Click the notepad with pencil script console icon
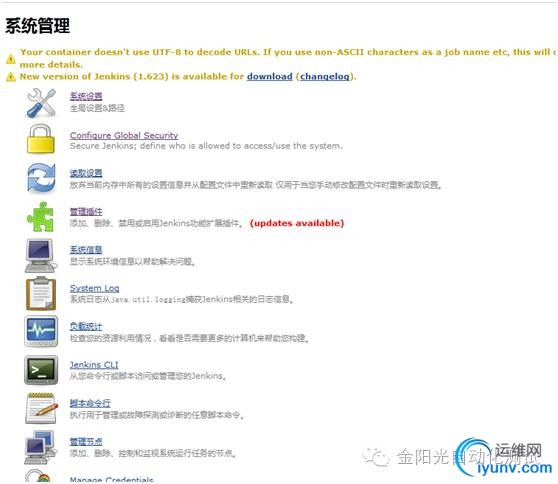 point(42,408)
